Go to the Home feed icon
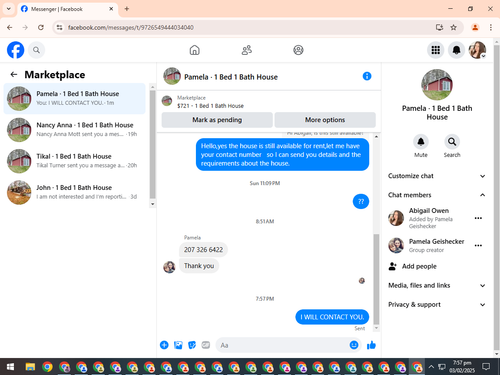 [195, 50]
